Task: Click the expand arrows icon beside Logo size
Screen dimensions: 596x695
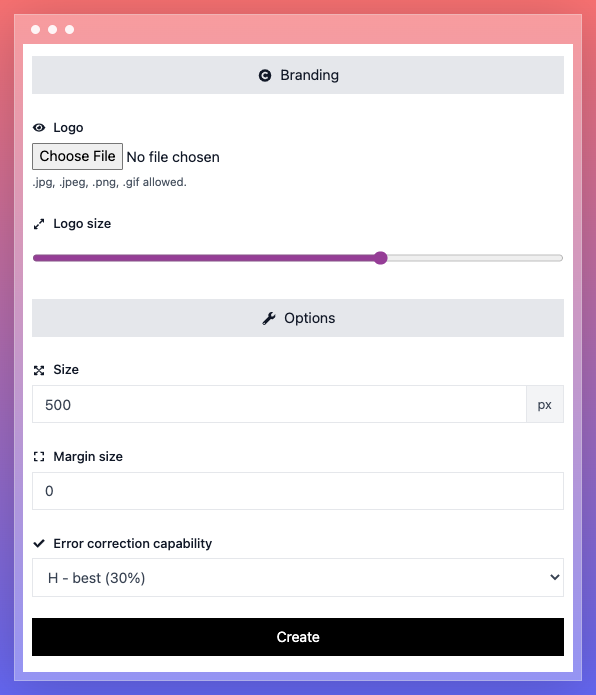Action: (39, 224)
